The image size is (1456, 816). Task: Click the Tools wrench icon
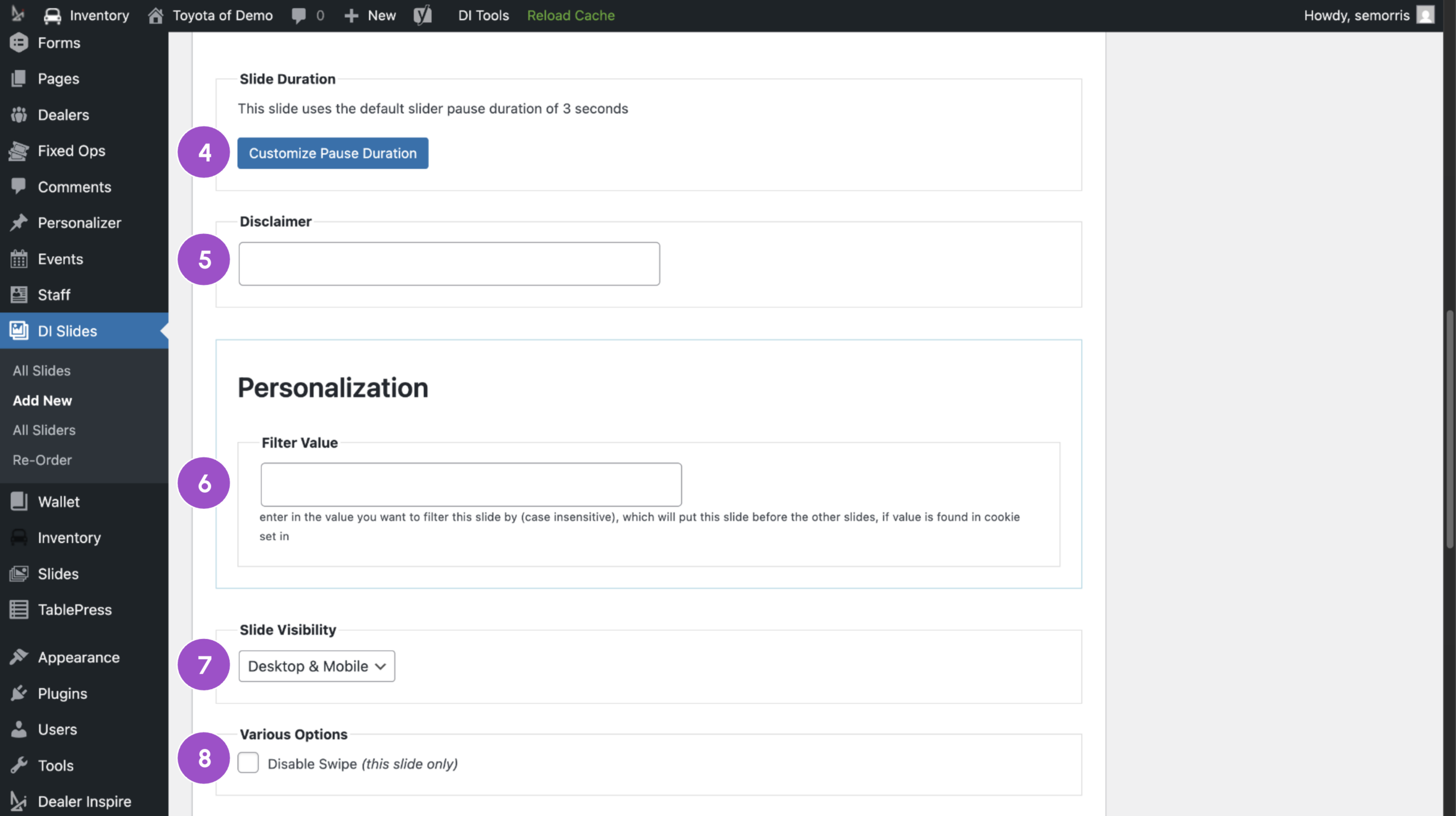tap(19, 765)
